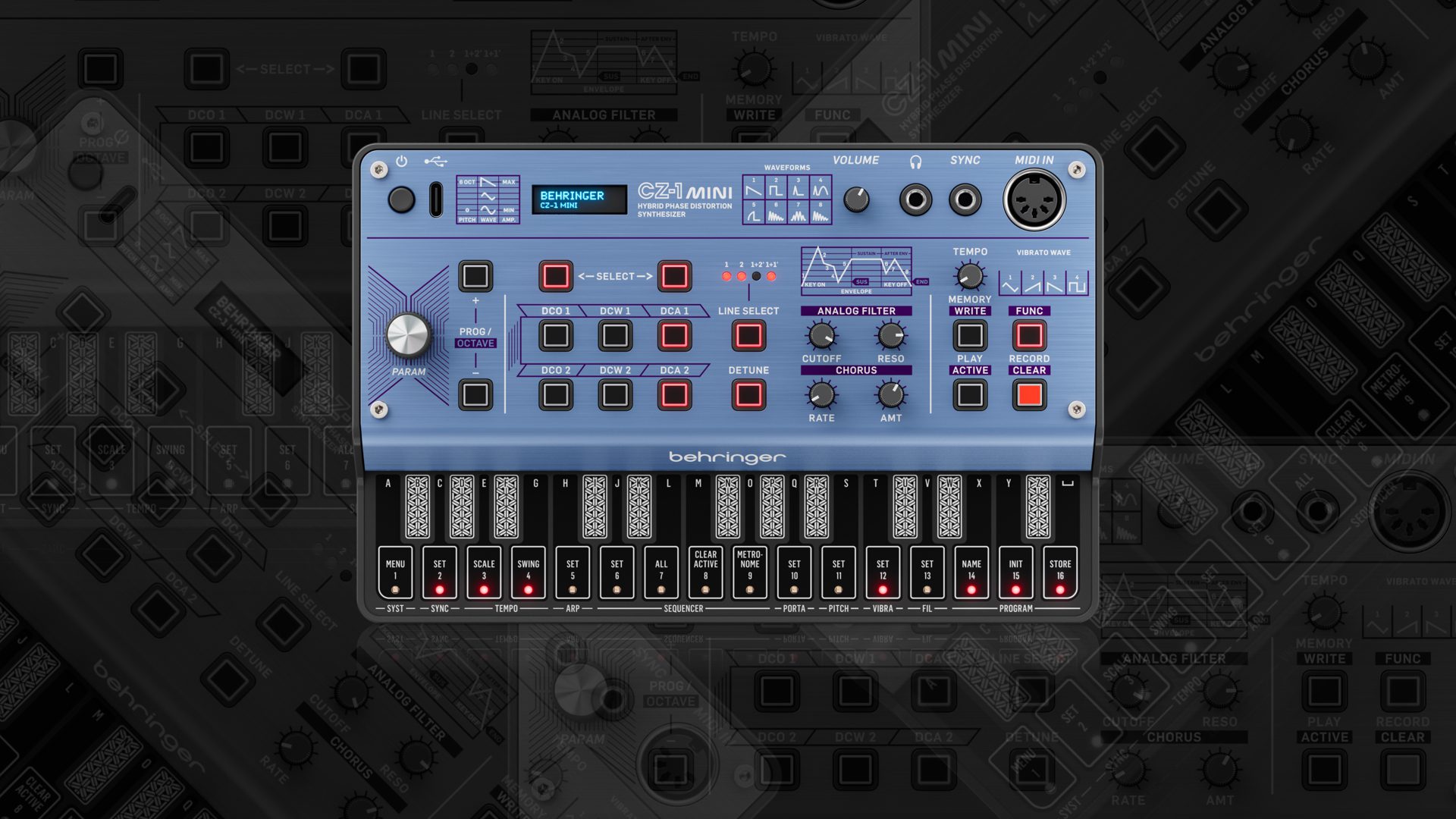Toggle the DCA 1 button
Screen dimensions: 1456x819
click(674, 335)
